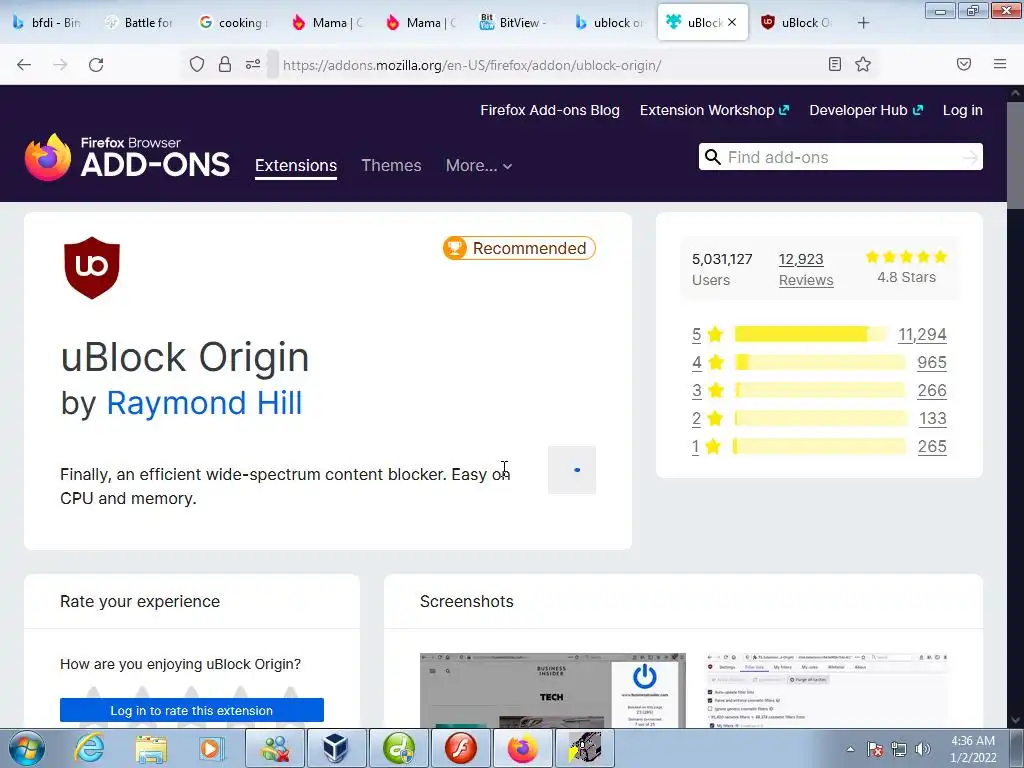Open Windows Media Player taskbar icon
Screen dimensions: 1024x768
pyautogui.click(x=212, y=748)
